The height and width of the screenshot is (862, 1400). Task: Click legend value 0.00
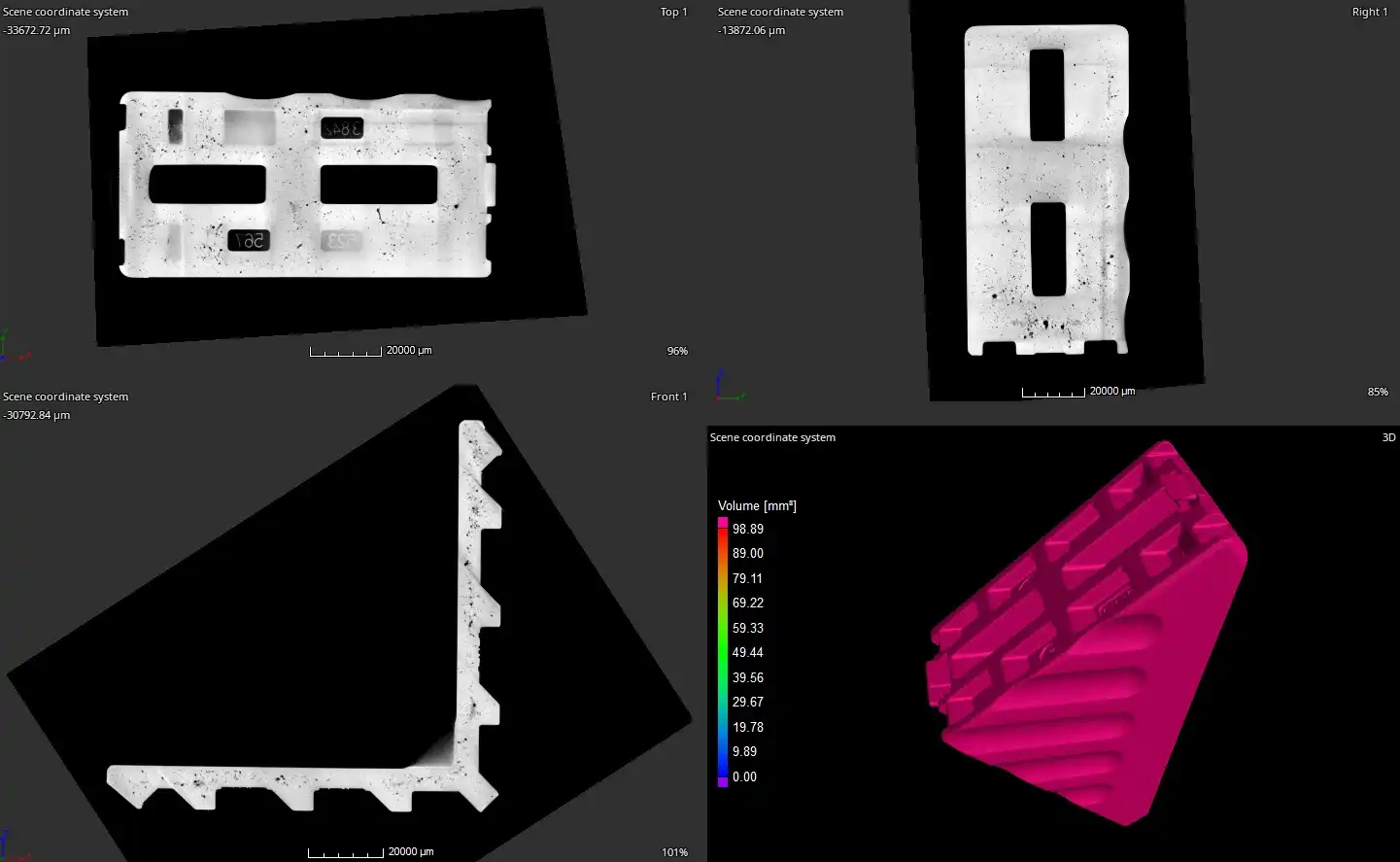tap(744, 777)
